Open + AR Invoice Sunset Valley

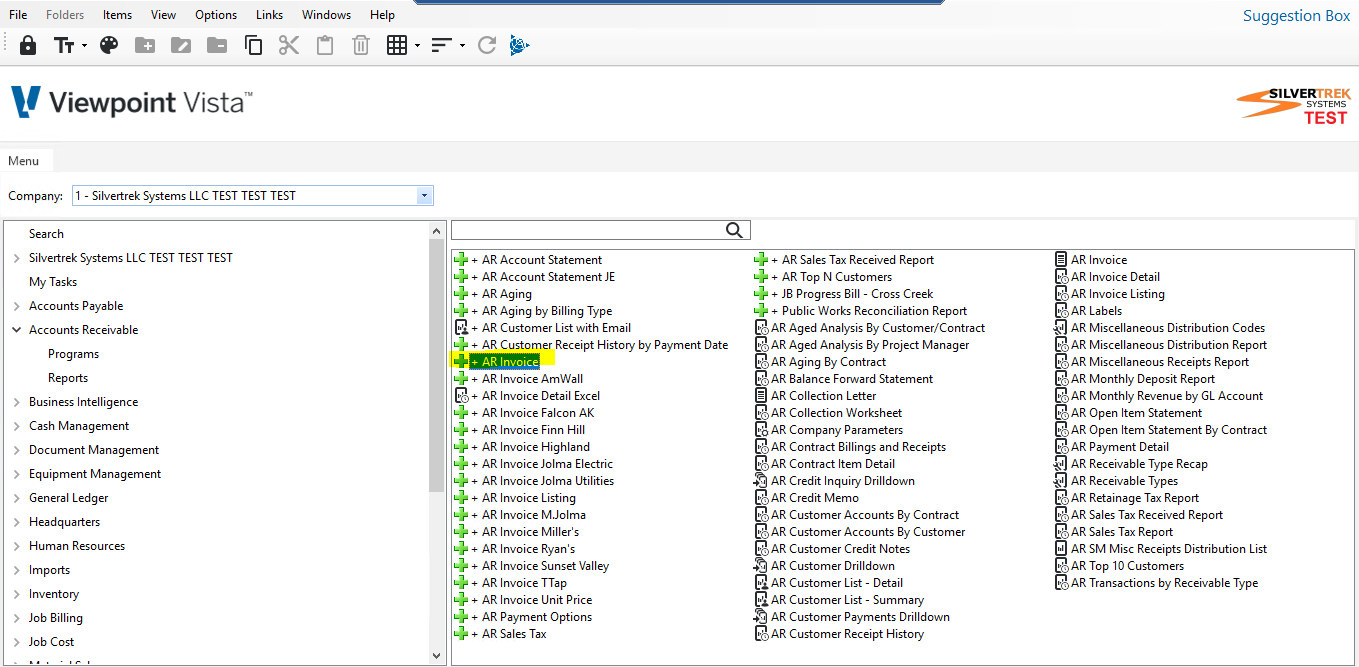coord(540,566)
